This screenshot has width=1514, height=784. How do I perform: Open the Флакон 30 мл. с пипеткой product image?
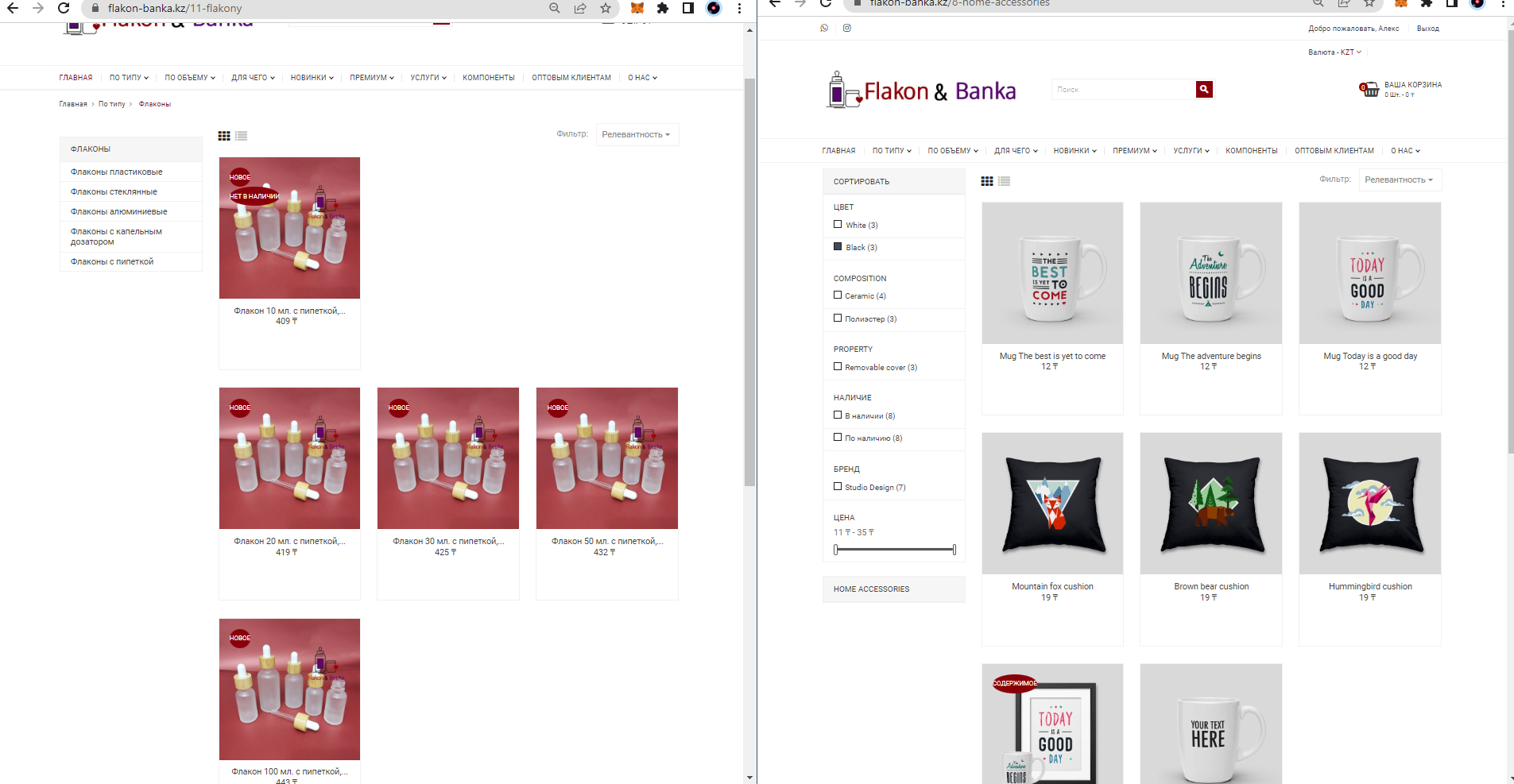click(x=448, y=458)
